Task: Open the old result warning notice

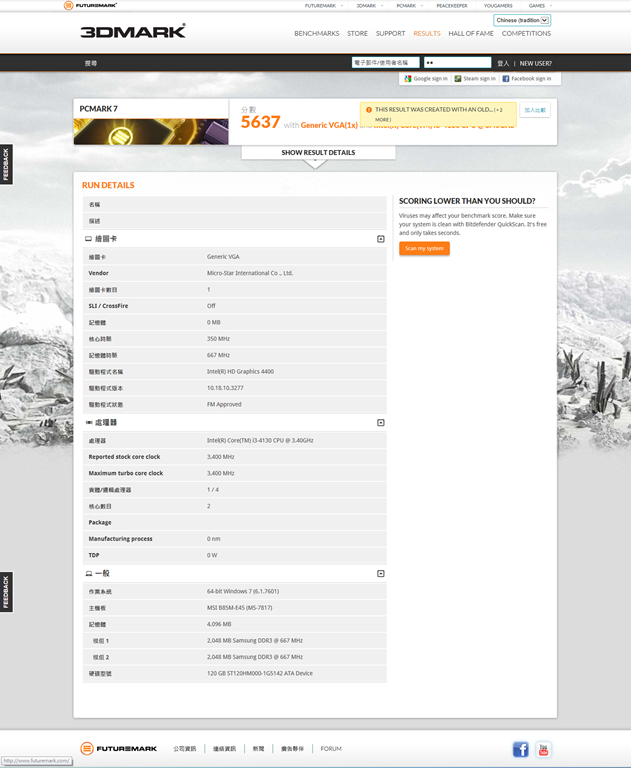Action: pyautogui.click(x=438, y=114)
